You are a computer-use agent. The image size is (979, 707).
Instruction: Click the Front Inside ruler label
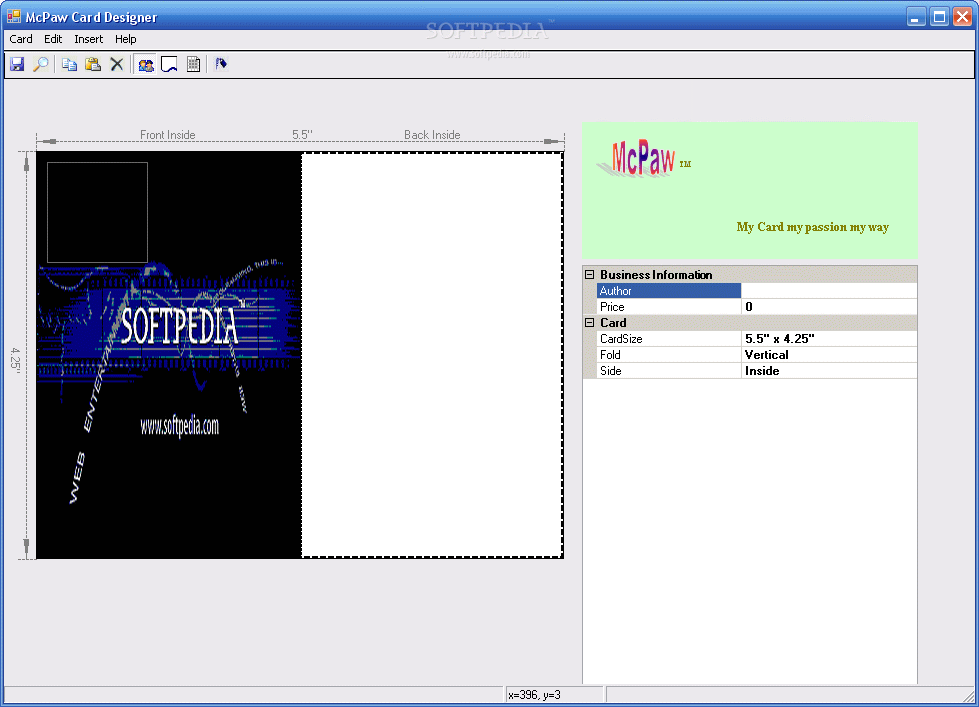coord(167,135)
